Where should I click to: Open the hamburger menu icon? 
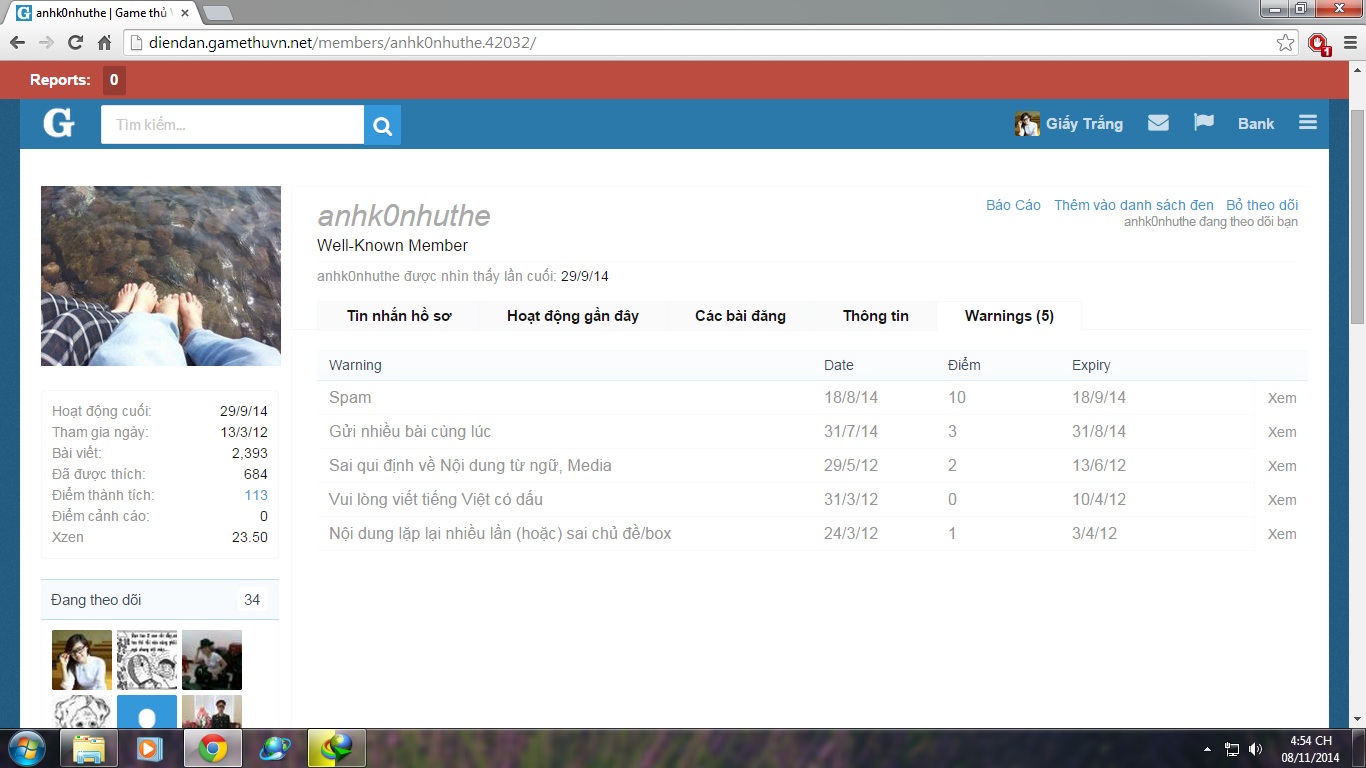pos(1307,123)
